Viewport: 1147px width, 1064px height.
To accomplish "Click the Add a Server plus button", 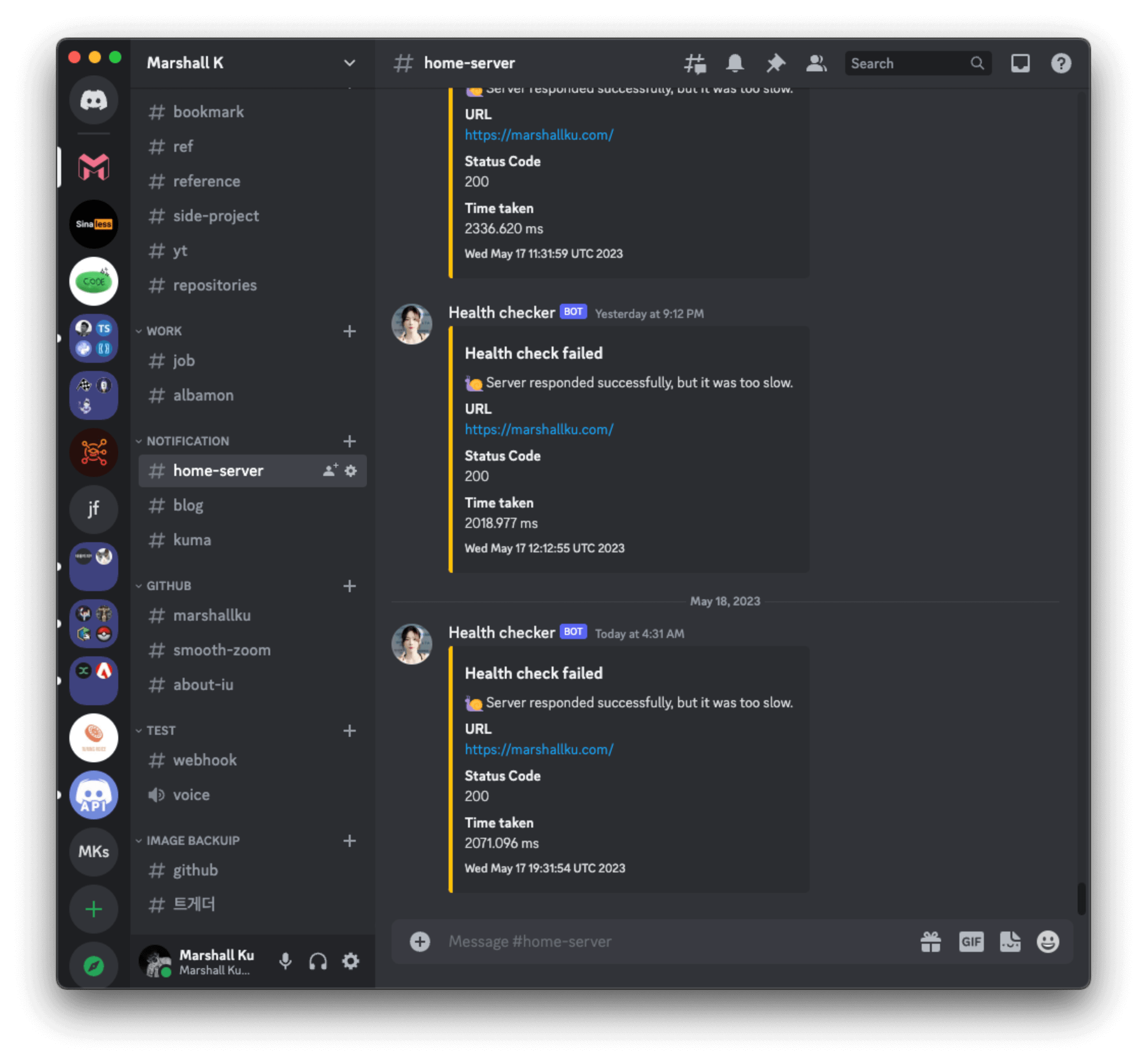I will [x=94, y=909].
